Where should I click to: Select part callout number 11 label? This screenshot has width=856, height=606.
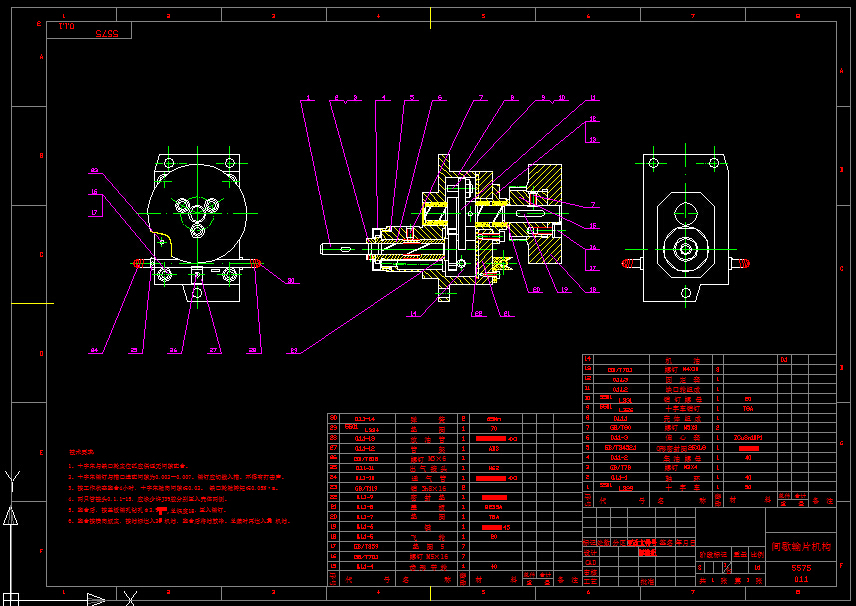tap(593, 98)
